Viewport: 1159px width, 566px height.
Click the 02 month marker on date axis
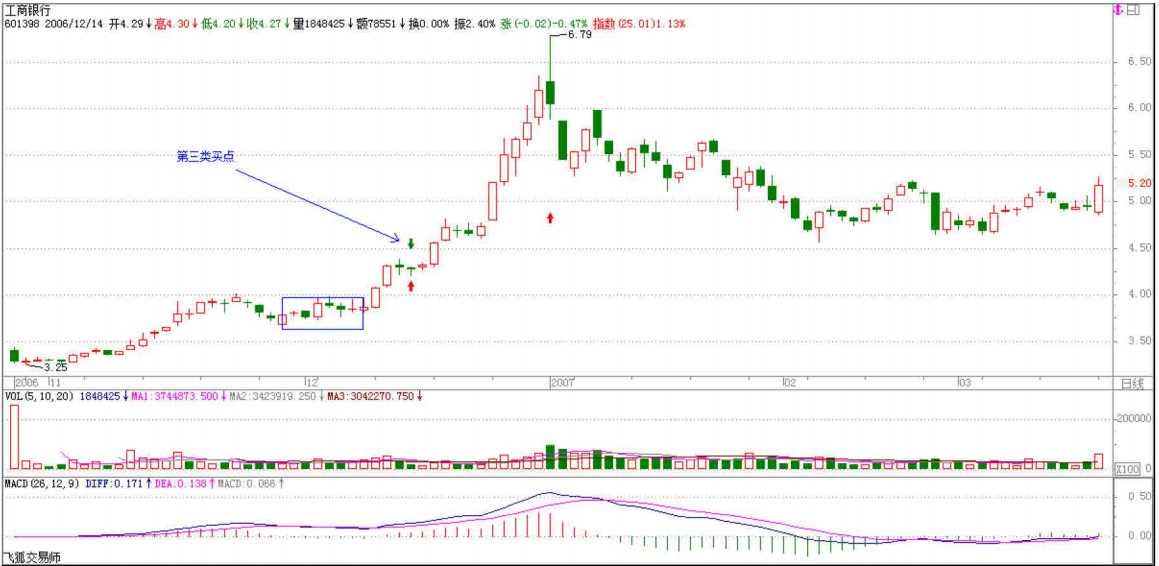tap(789, 383)
